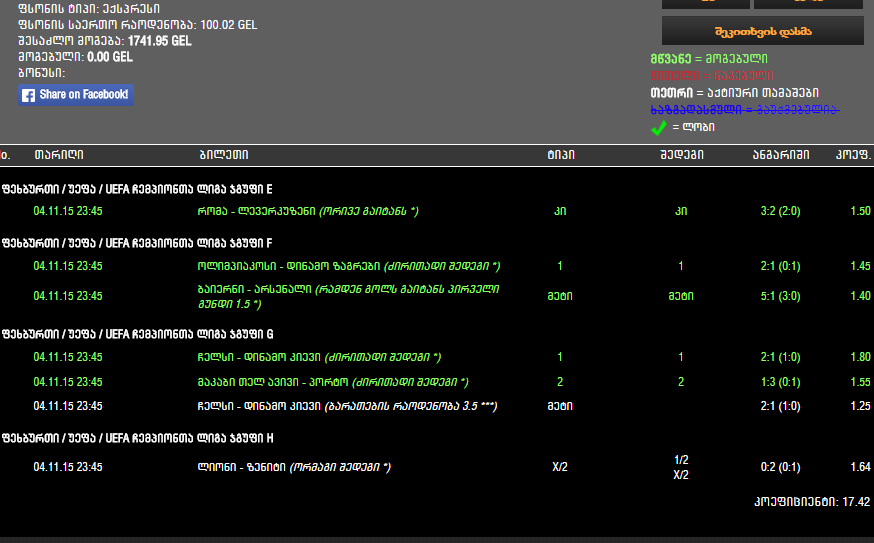This screenshot has height=543, width=874.
Task: Open the ოლიმპიაკოსი - დინამო ზაგრები bet row
Action: pyautogui.click(x=437, y=266)
